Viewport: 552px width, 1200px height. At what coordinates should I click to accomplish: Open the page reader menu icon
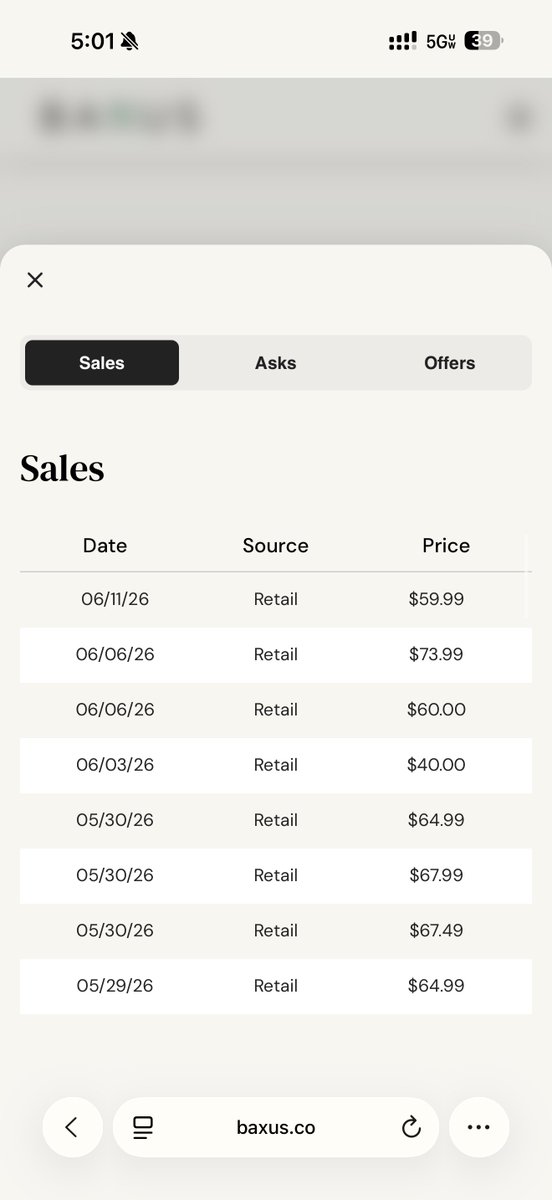tap(143, 1127)
